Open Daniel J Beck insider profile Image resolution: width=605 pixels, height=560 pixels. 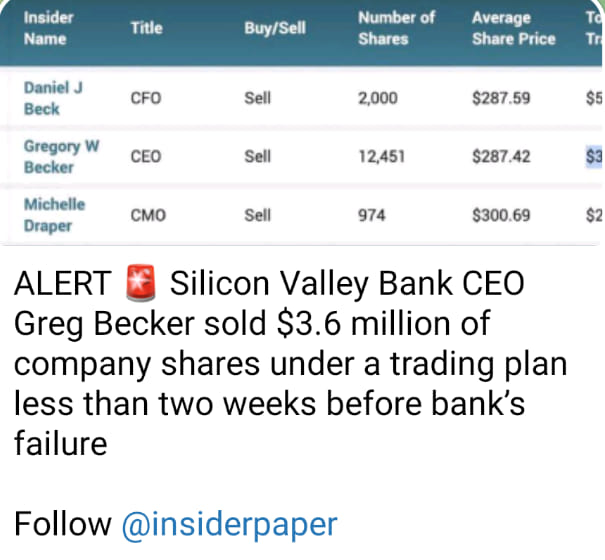coord(53,98)
